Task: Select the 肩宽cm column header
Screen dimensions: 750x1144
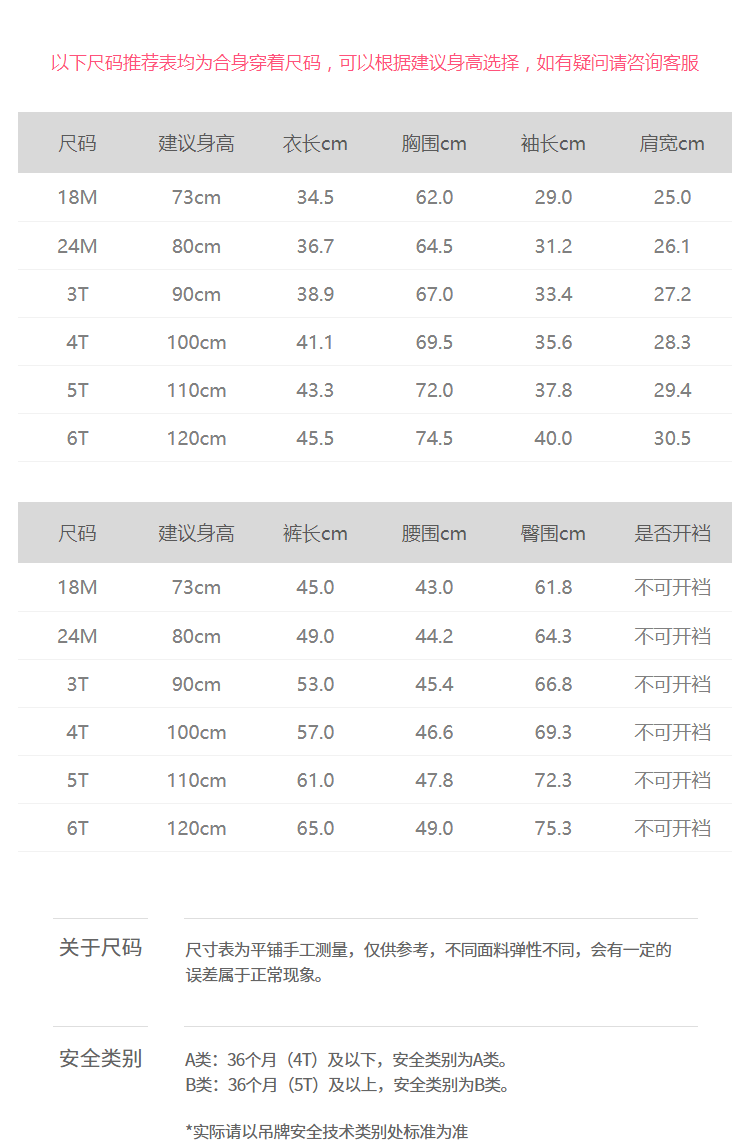Action: click(x=672, y=143)
